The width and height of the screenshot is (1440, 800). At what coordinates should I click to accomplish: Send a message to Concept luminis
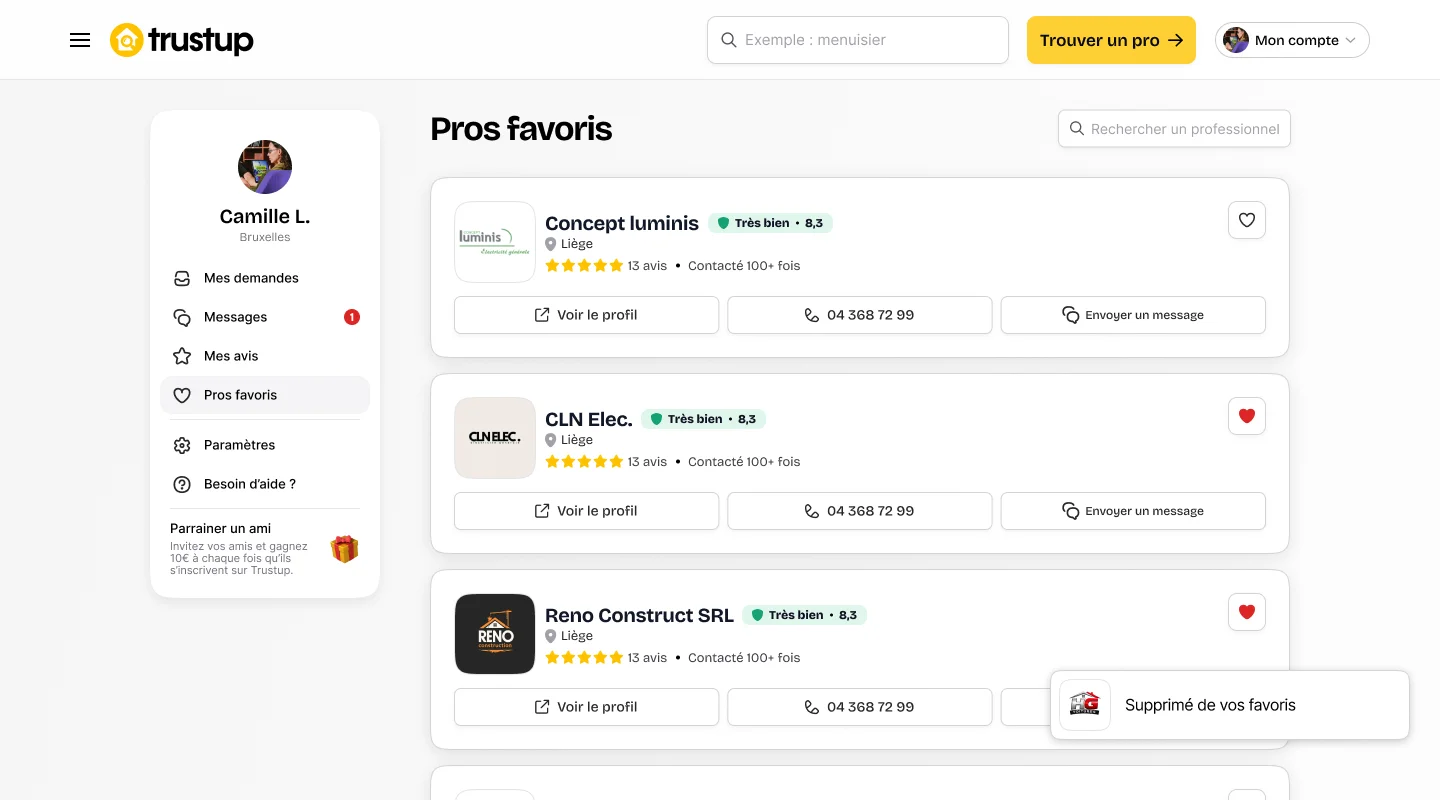click(1133, 315)
